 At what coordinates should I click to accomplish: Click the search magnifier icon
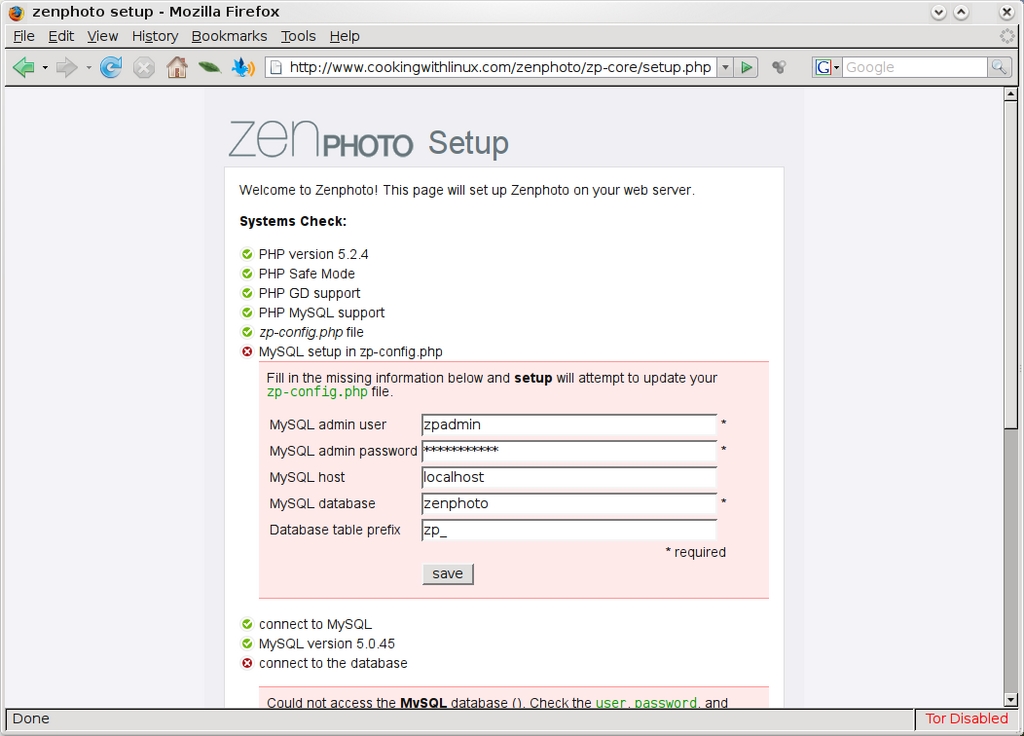coord(999,67)
